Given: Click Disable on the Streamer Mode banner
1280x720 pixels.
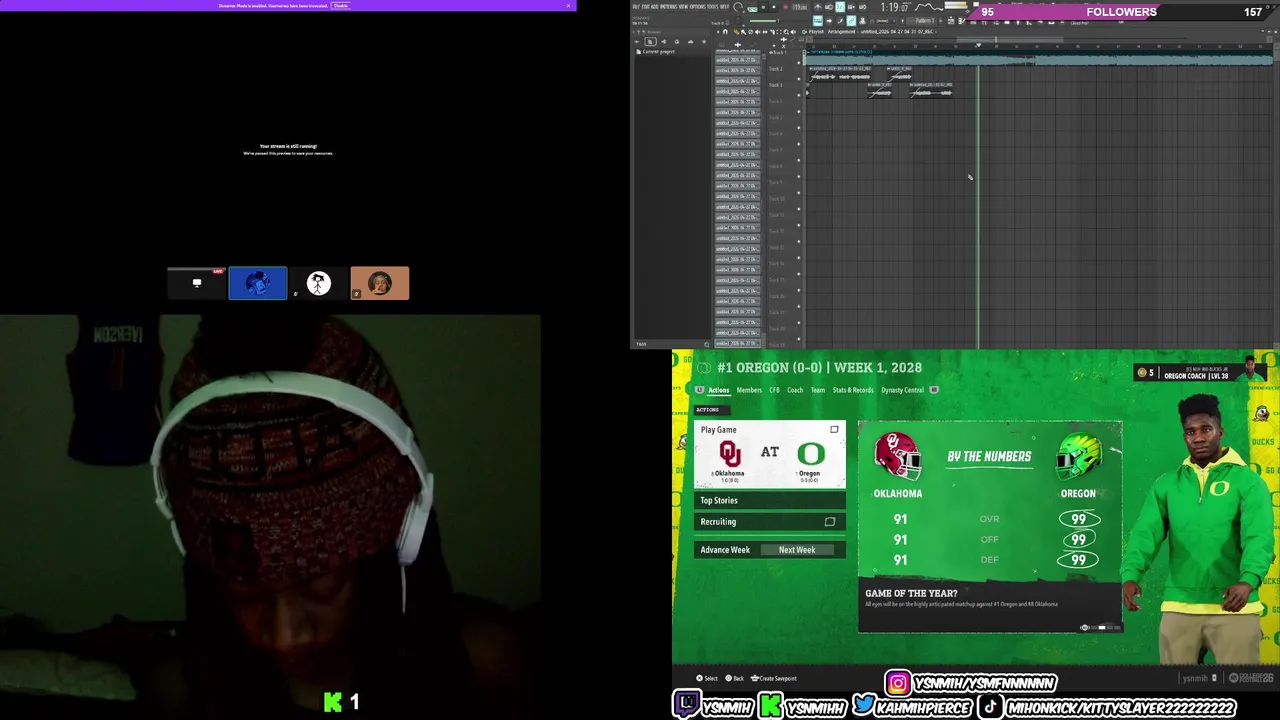Looking at the screenshot, I should coord(341,5).
